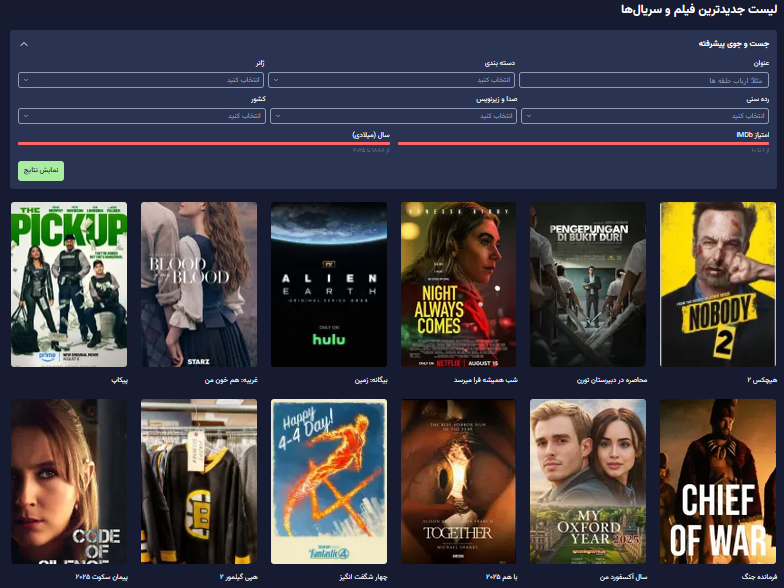Click the title link با هم ۲۰۲۵

(x=502, y=578)
